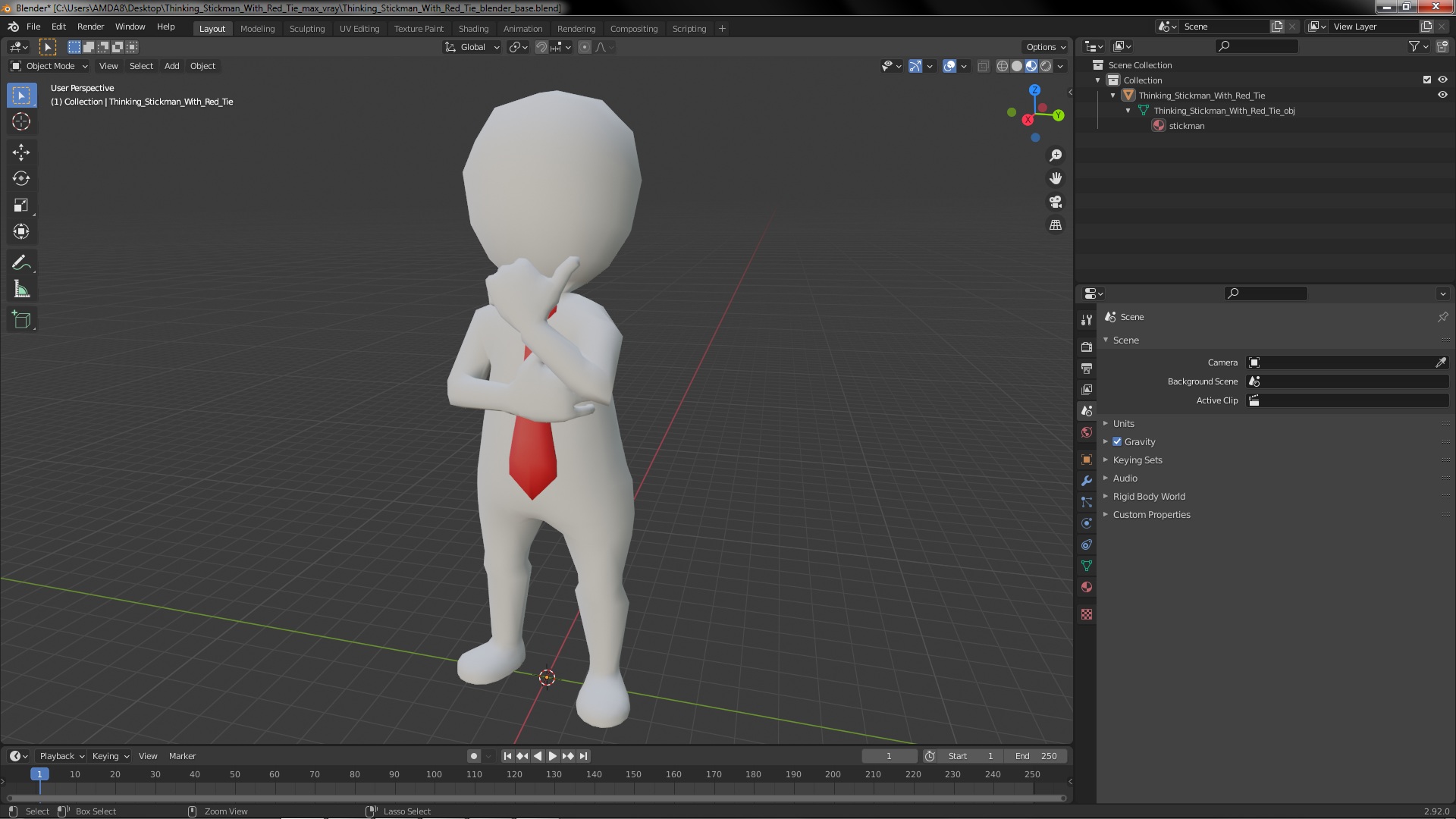Click the zoom viewport magnifier icon

tap(1055, 155)
